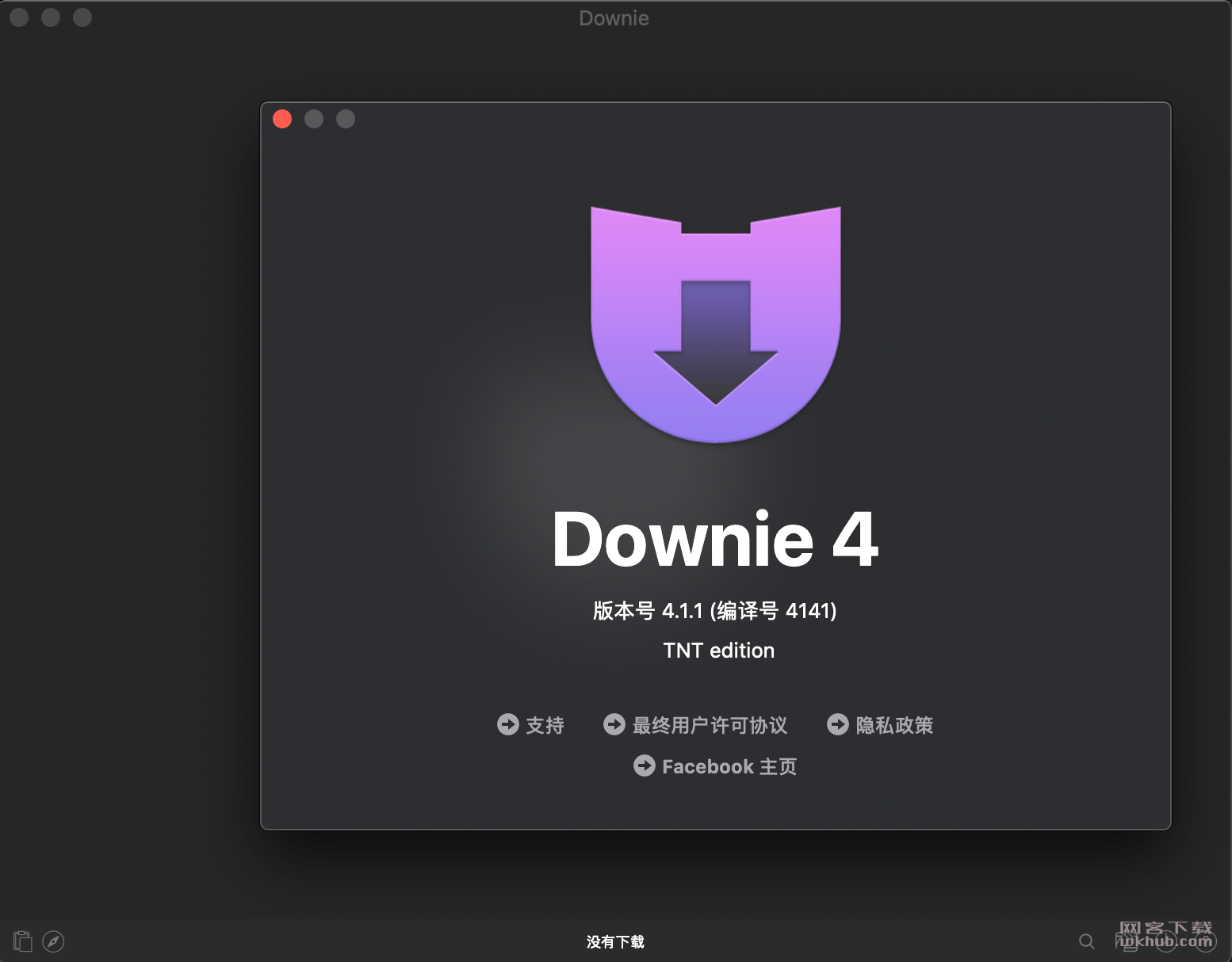1232x962 pixels.
Task: Click the purple Downie shield logo
Action: [716, 324]
